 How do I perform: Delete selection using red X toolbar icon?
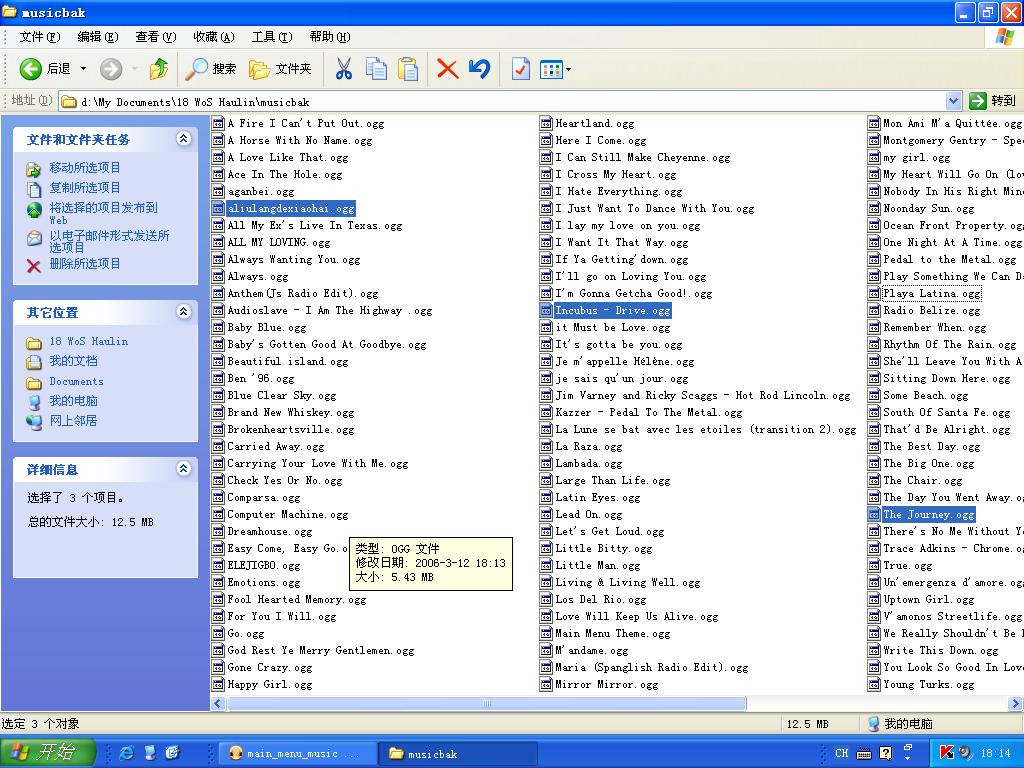pyautogui.click(x=447, y=69)
